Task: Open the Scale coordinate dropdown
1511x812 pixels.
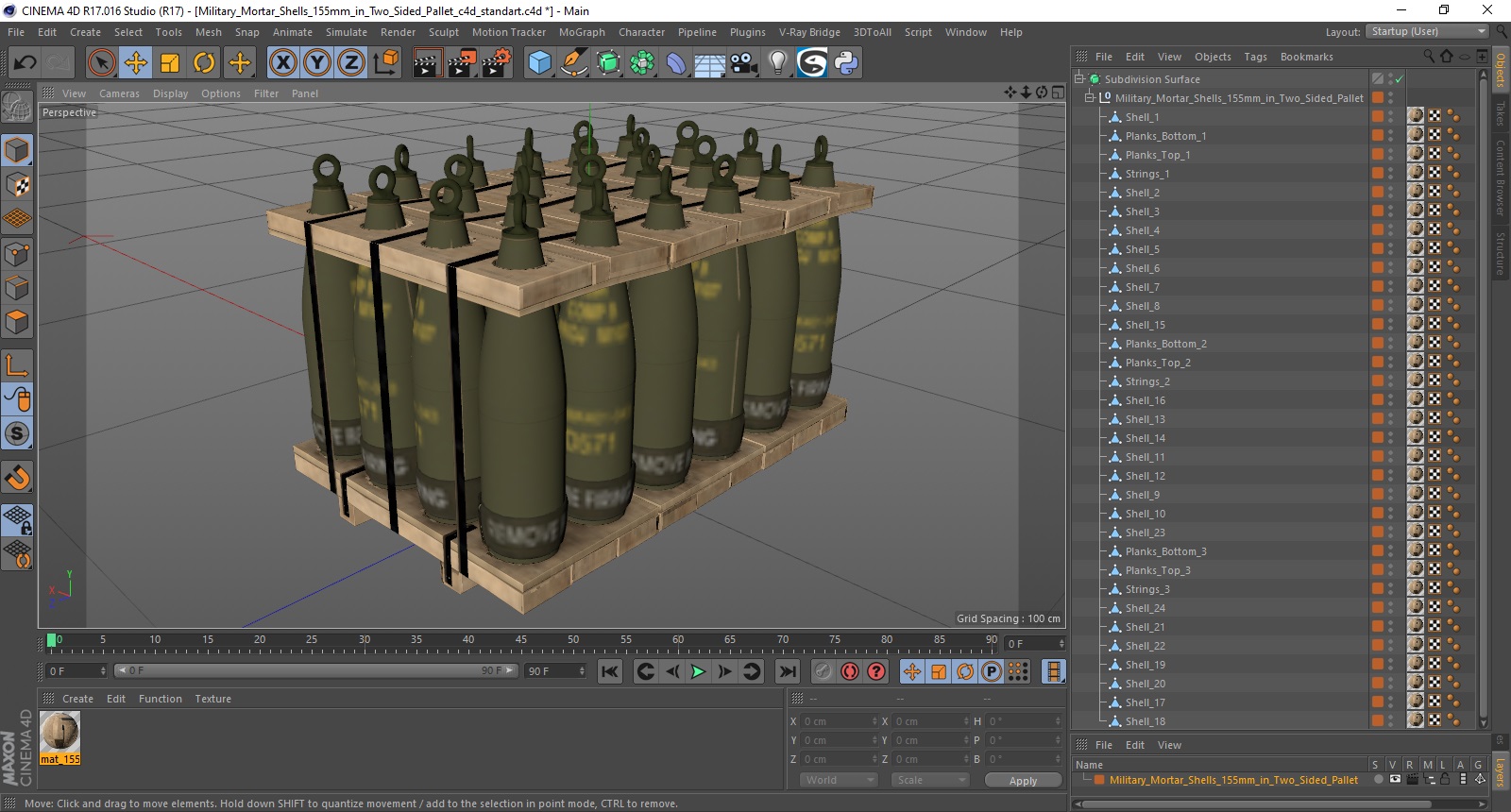Action: point(930,780)
